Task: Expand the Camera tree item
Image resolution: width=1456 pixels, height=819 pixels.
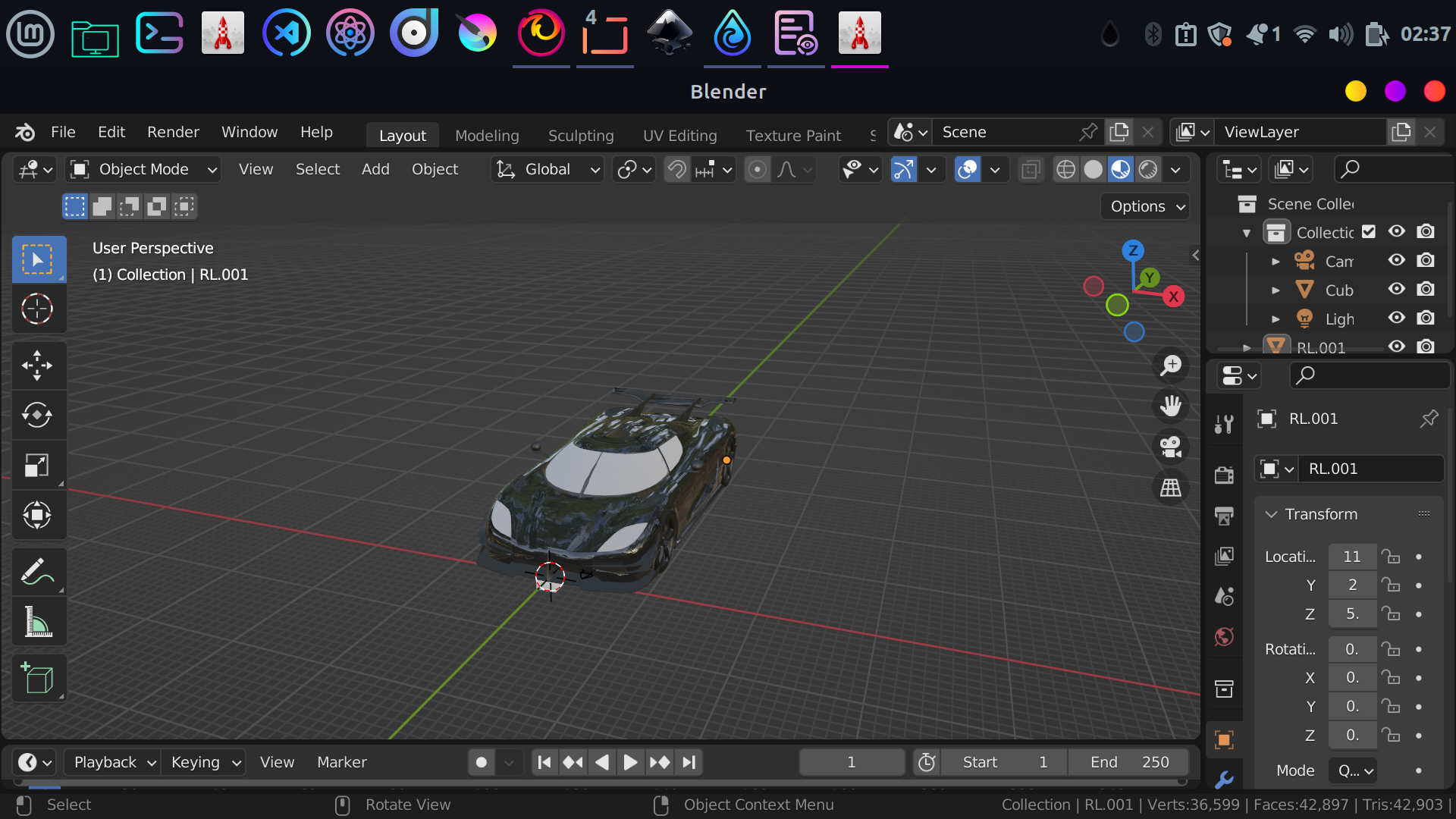Action: pyautogui.click(x=1276, y=262)
